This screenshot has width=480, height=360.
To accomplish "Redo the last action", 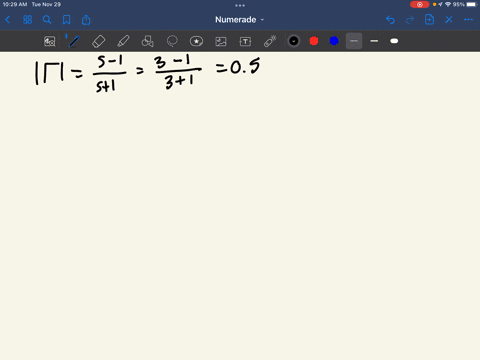I will pyautogui.click(x=410, y=20).
